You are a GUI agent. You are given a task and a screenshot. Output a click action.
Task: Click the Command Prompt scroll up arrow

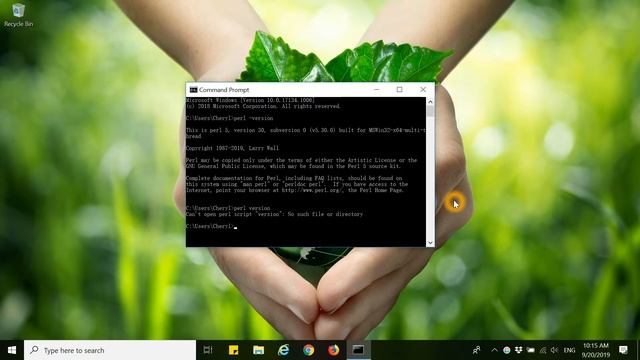430,101
